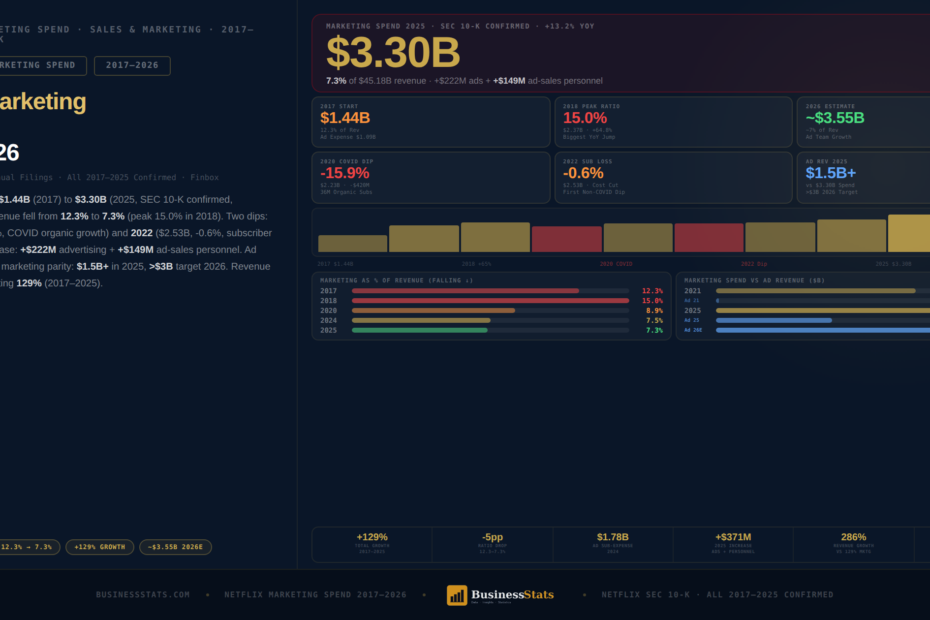
Task: Click the 'MARKETING SPEND VS AD REVENUE' panel title
Action: pos(754,281)
